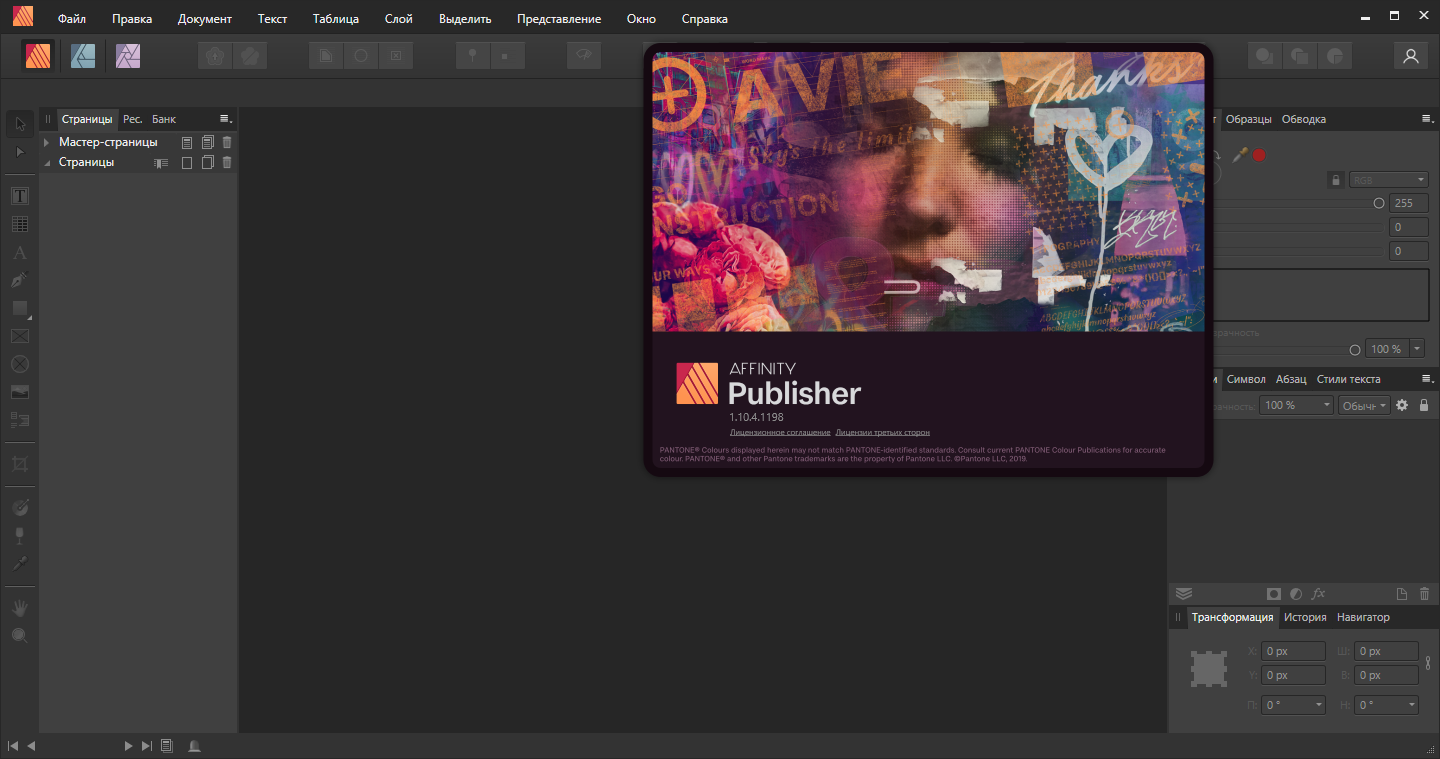
Task: Duplicate in the Pages row
Action: 207,162
